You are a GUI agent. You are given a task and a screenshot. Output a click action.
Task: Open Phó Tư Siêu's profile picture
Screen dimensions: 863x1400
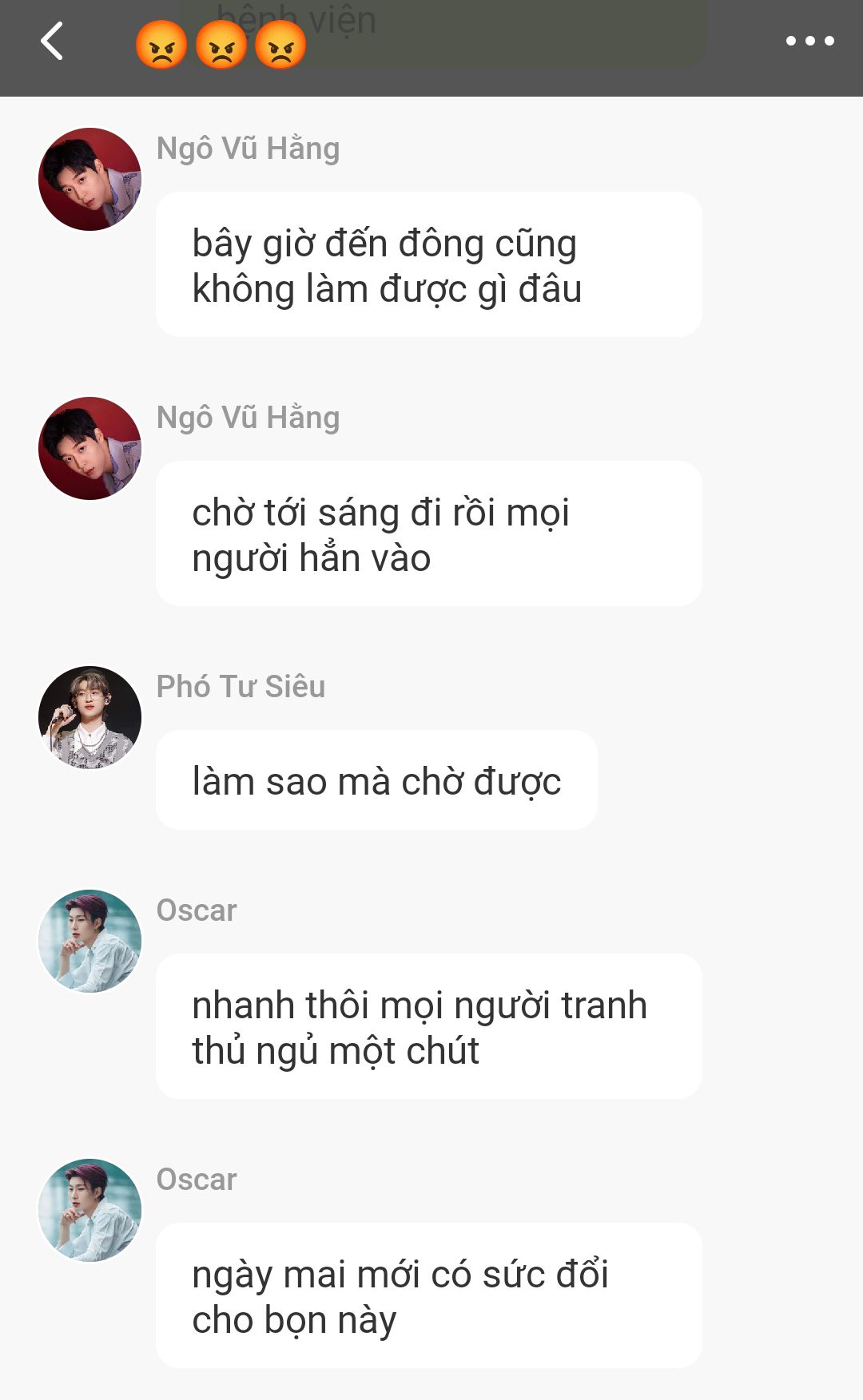click(89, 717)
